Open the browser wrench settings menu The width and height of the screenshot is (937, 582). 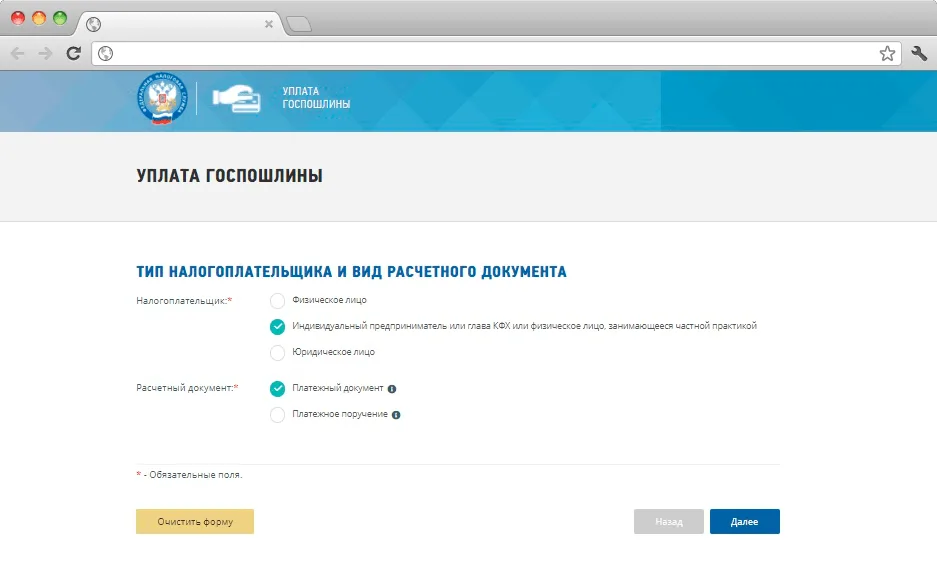pos(919,54)
